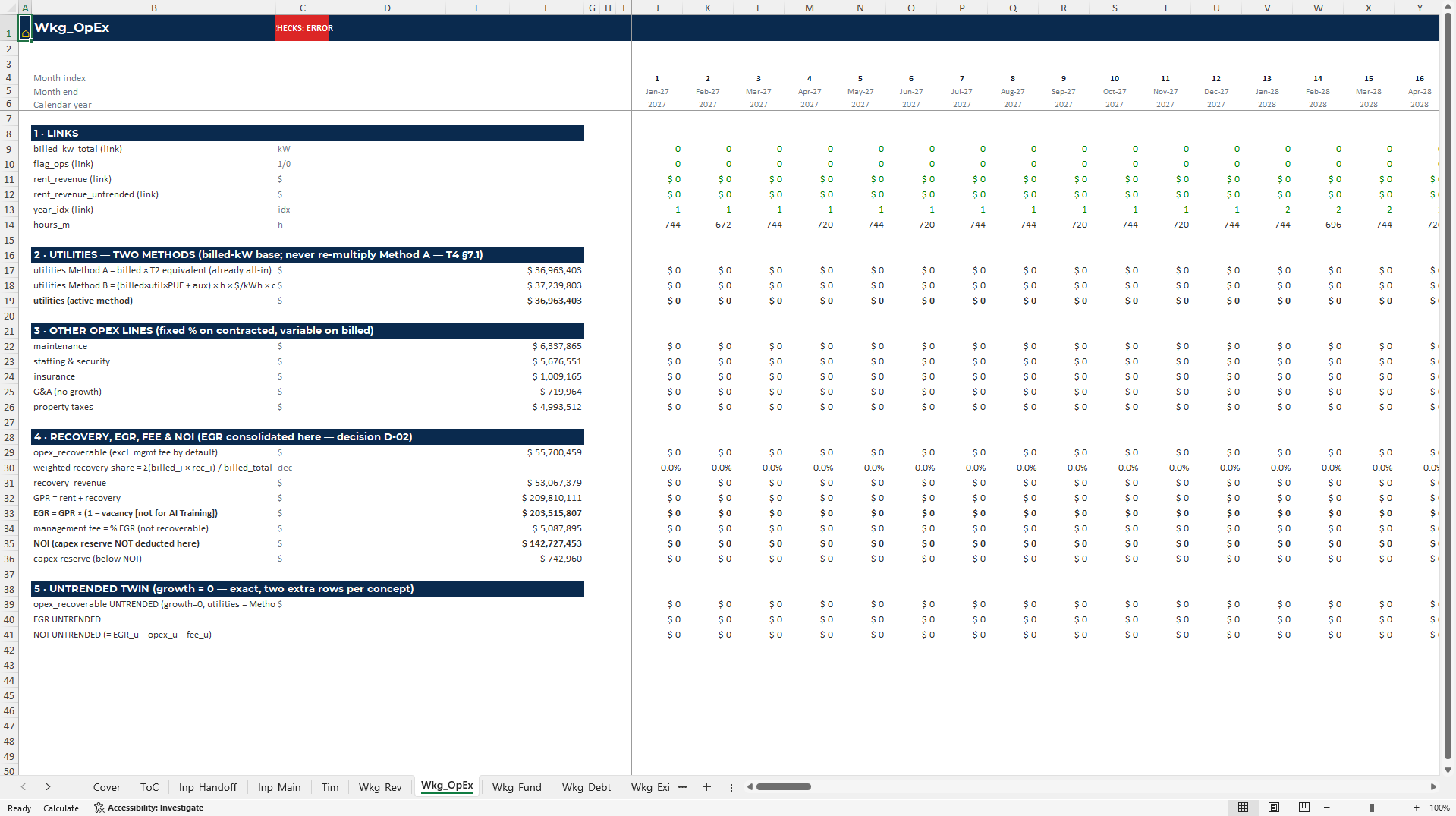Select 'staffing & security' total $ 5,676,551
The height and width of the screenshot is (816, 1456).
[x=557, y=361]
